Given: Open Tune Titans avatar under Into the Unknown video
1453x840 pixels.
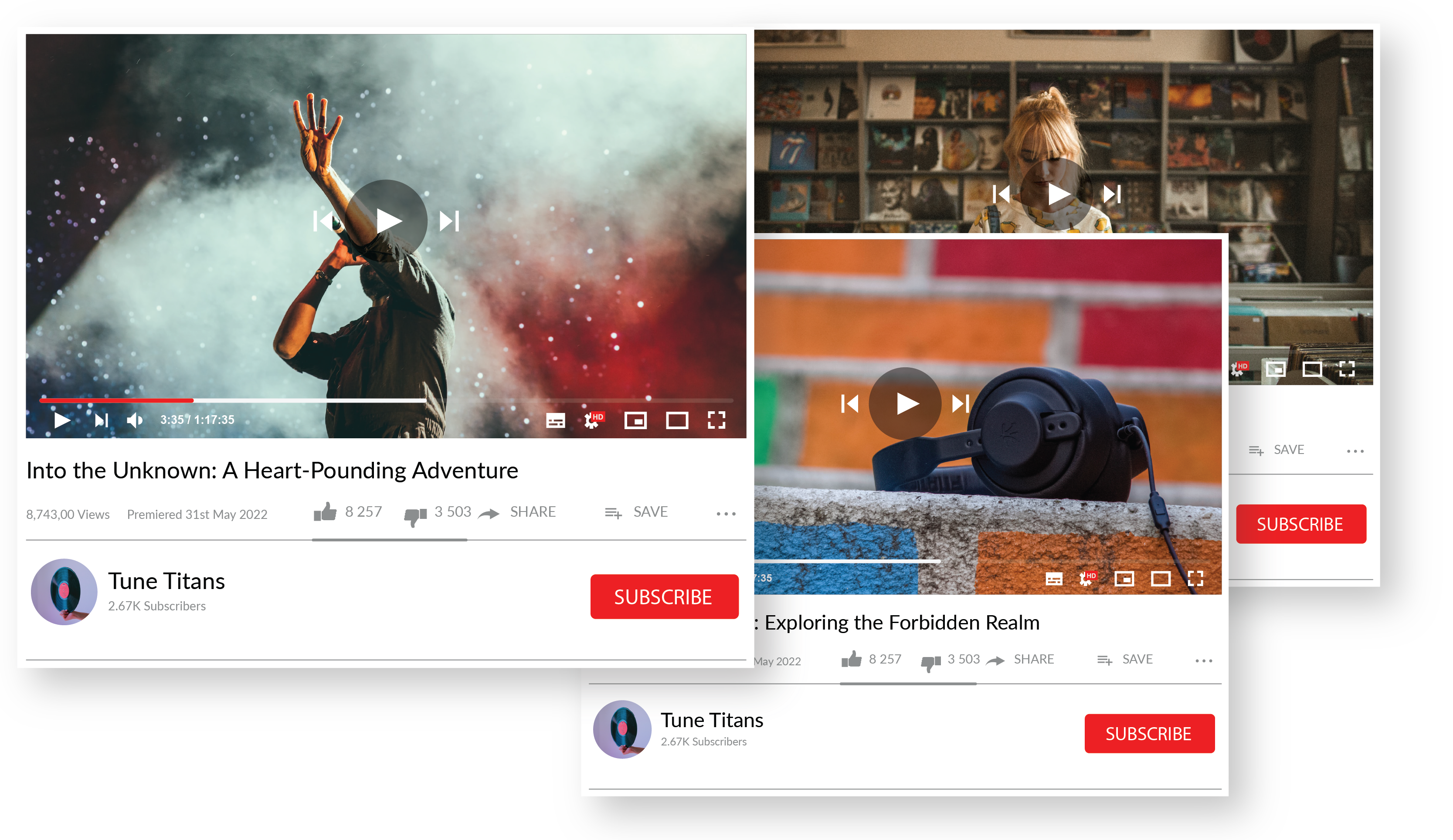Looking at the screenshot, I should pyautogui.click(x=64, y=592).
